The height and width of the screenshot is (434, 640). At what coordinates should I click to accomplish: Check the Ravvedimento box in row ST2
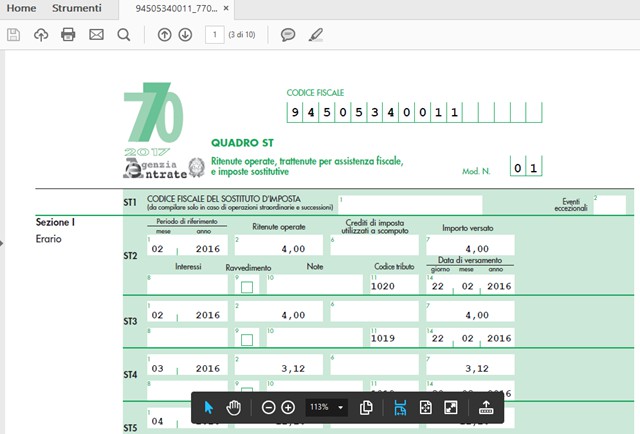(247, 287)
